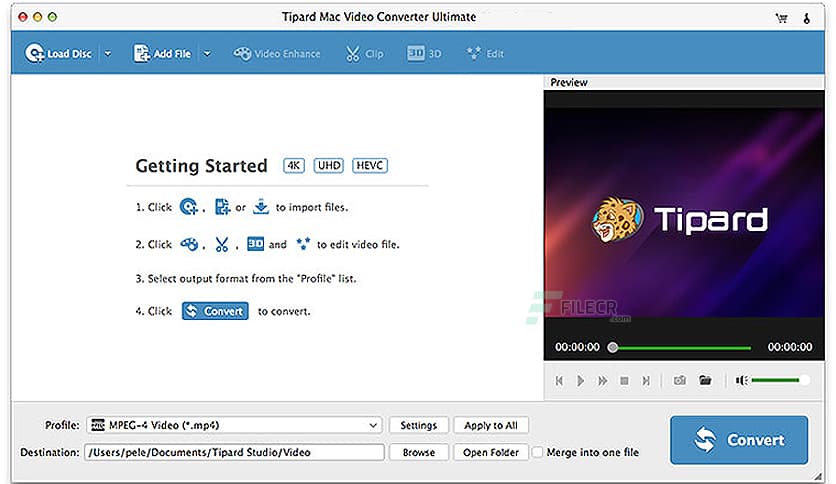Take a snapshot with the camera icon
Image resolution: width=836 pixels, height=484 pixels.
[680, 381]
